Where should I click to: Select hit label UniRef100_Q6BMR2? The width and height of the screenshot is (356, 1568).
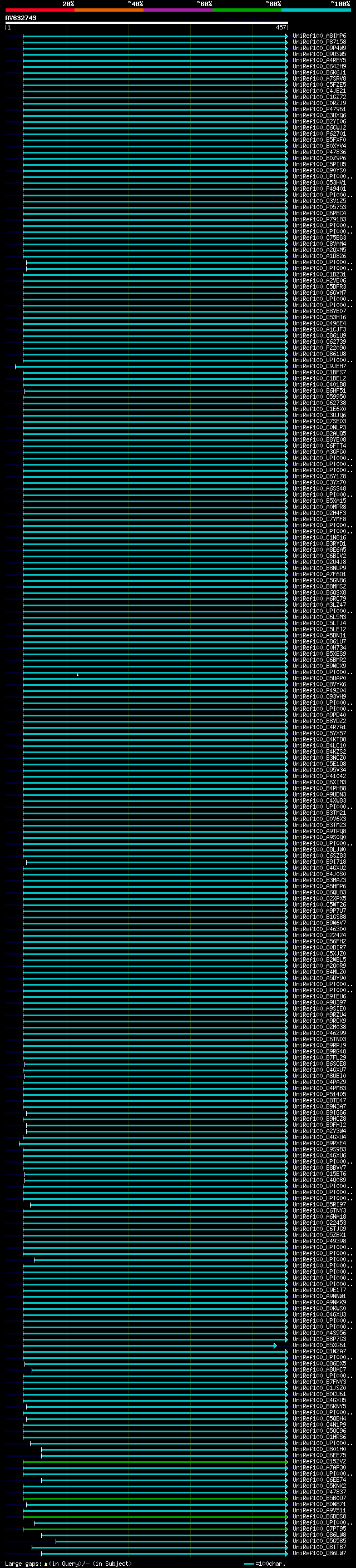[319, 660]
